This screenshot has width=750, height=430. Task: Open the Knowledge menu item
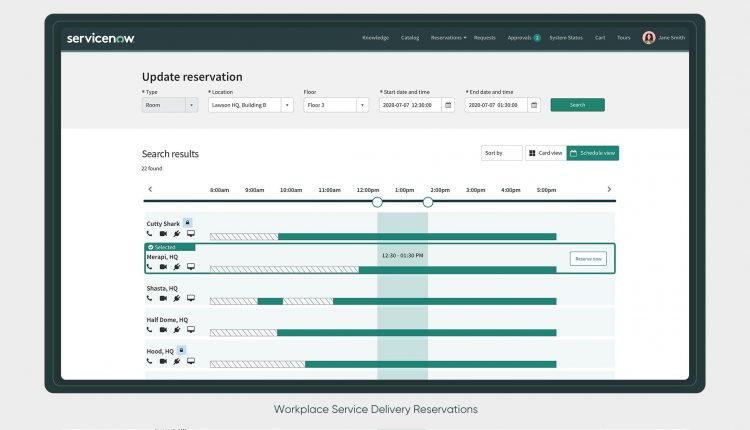375,38
